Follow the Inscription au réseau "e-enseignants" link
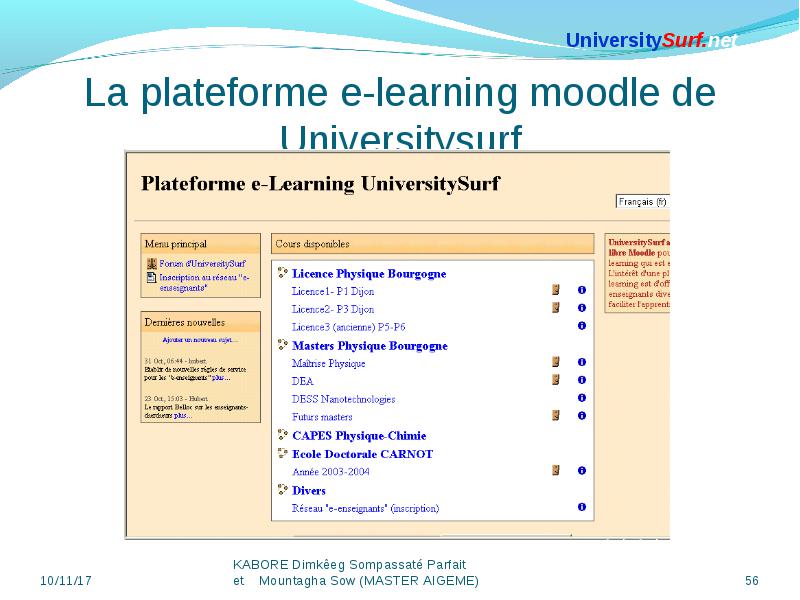This screenshot has height=600, width=800. click(x=204, y=283)
